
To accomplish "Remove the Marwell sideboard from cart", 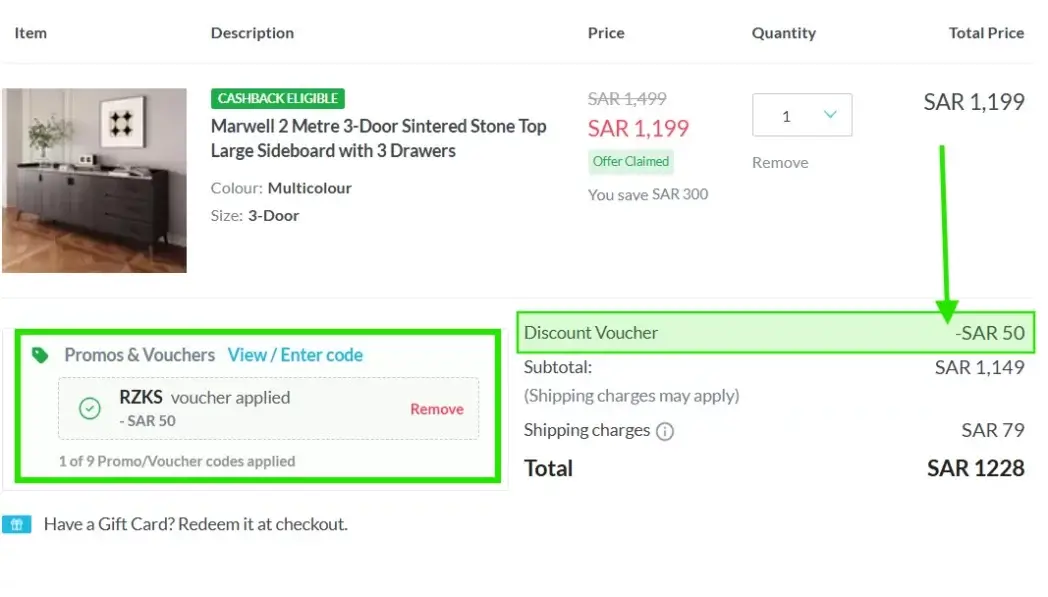I will pyautogui.click(x=779, y=162).
